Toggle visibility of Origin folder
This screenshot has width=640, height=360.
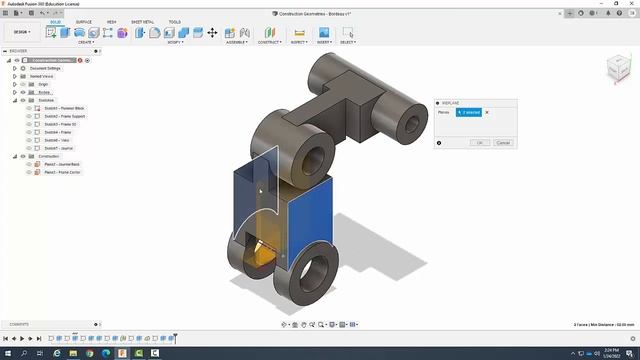pyautogui.click(x=23, y=84)
